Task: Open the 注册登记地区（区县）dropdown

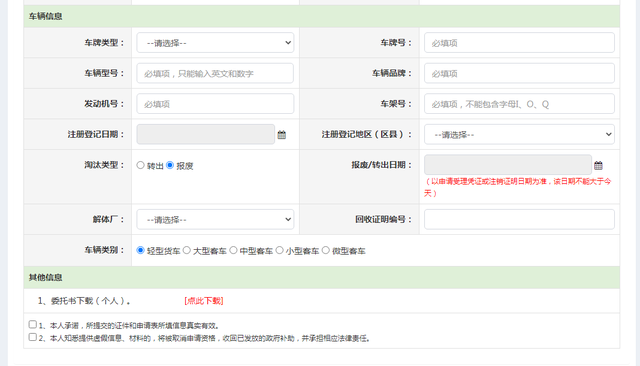Action: point(519,135)
